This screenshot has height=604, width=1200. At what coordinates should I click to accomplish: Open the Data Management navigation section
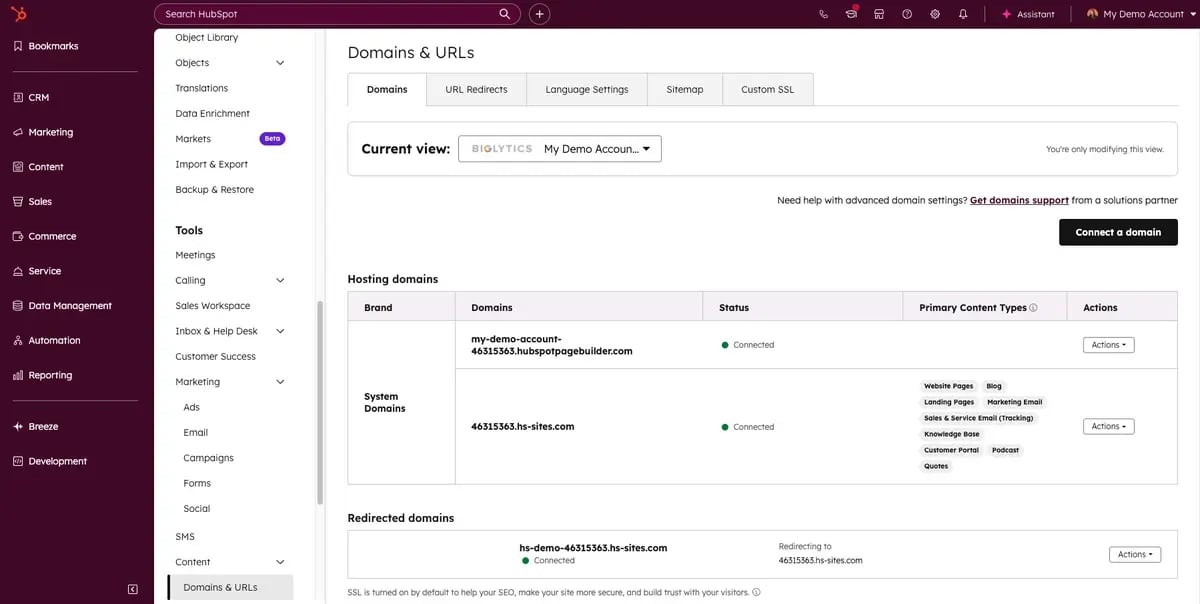pyautogui.click(x=62, y=306)
